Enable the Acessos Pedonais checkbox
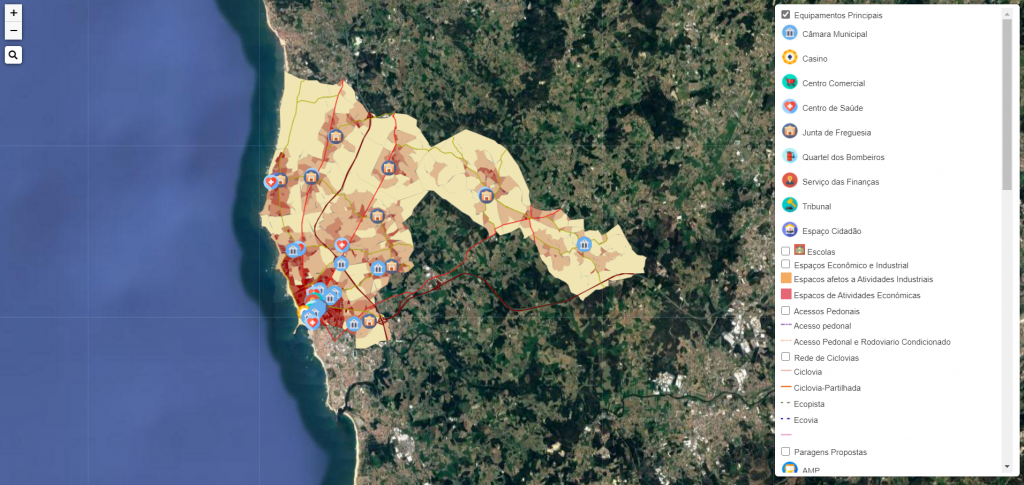Image resolution: width=1024 pixels, height=485 pixels. pyautogui.click(x=786, y=311)
